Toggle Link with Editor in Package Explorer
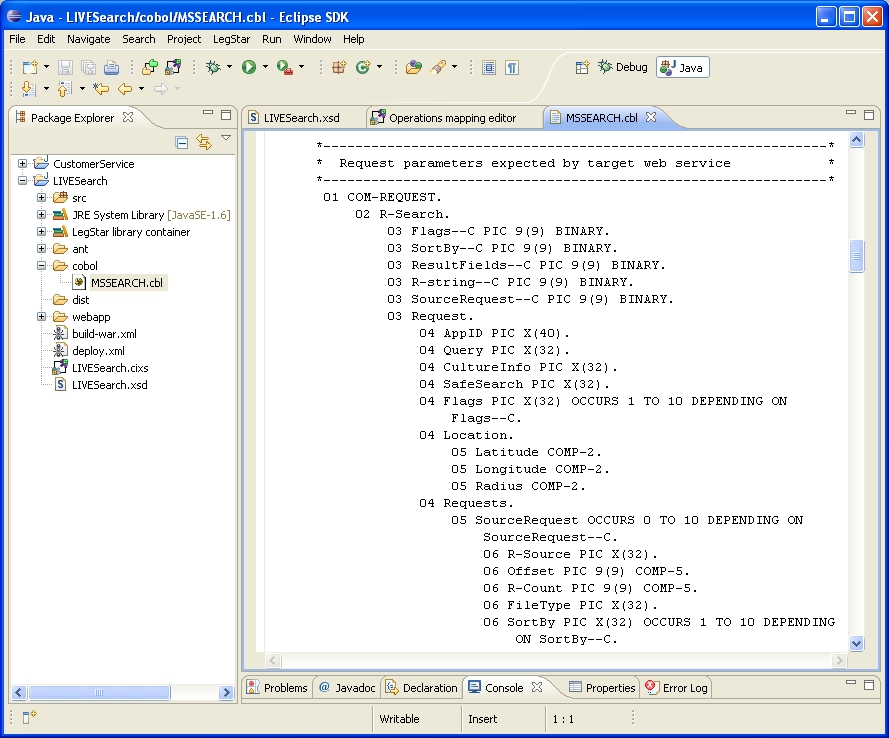This screenshot has height=738, width=889. coord(204,142)
